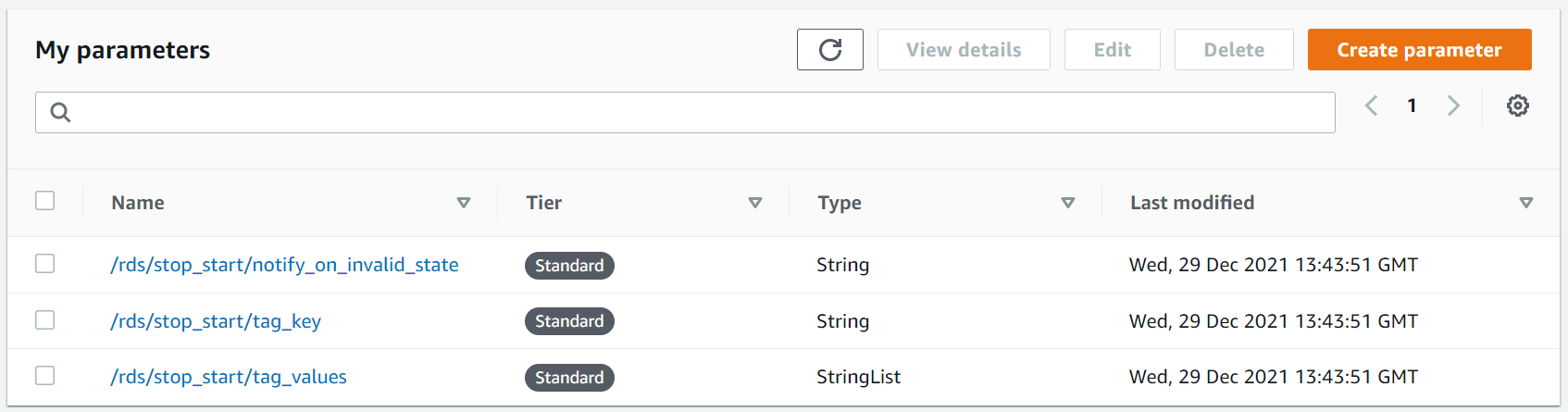Select the notify_on_invalid_state parameter checkbox
This screenshot has height=412, width=1568.
pos(45,264)
